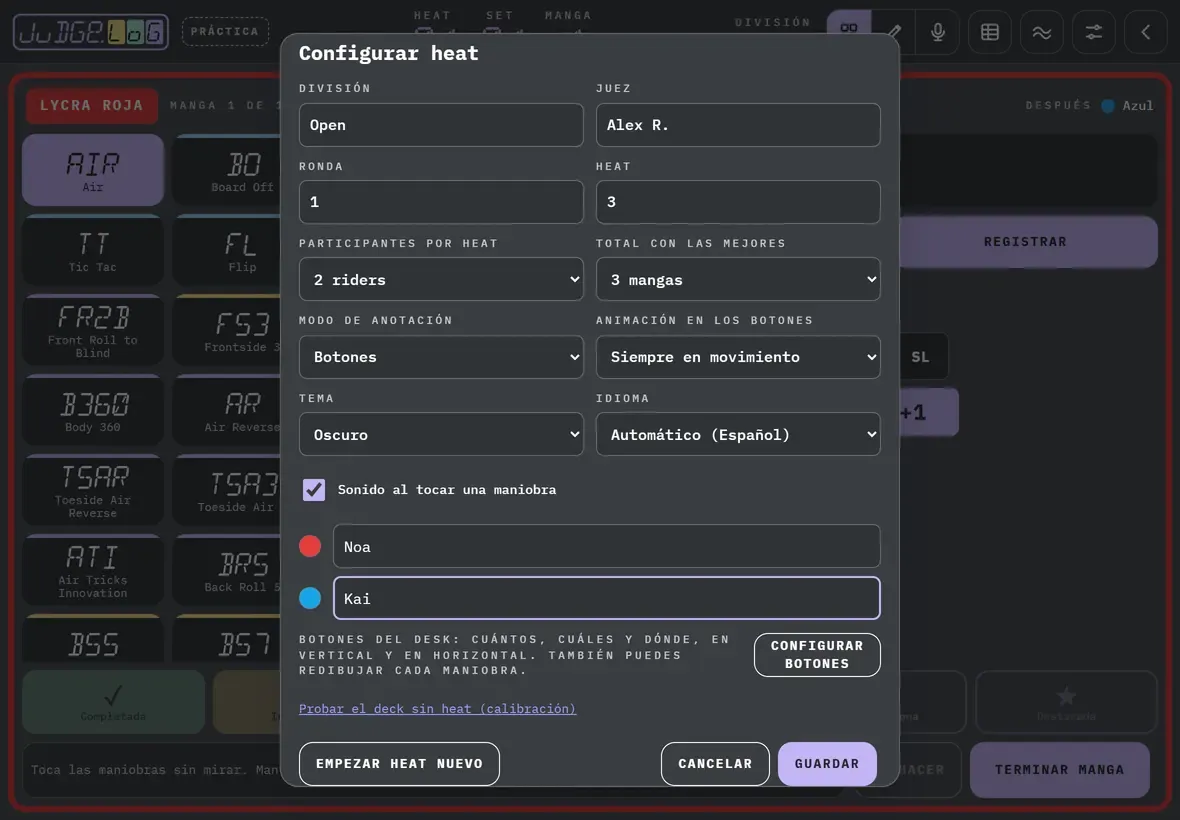The height and width of the screenshot is (820, 1180).
Task: Switch to microphone voice input mode
Action: (x=938, y=32)
